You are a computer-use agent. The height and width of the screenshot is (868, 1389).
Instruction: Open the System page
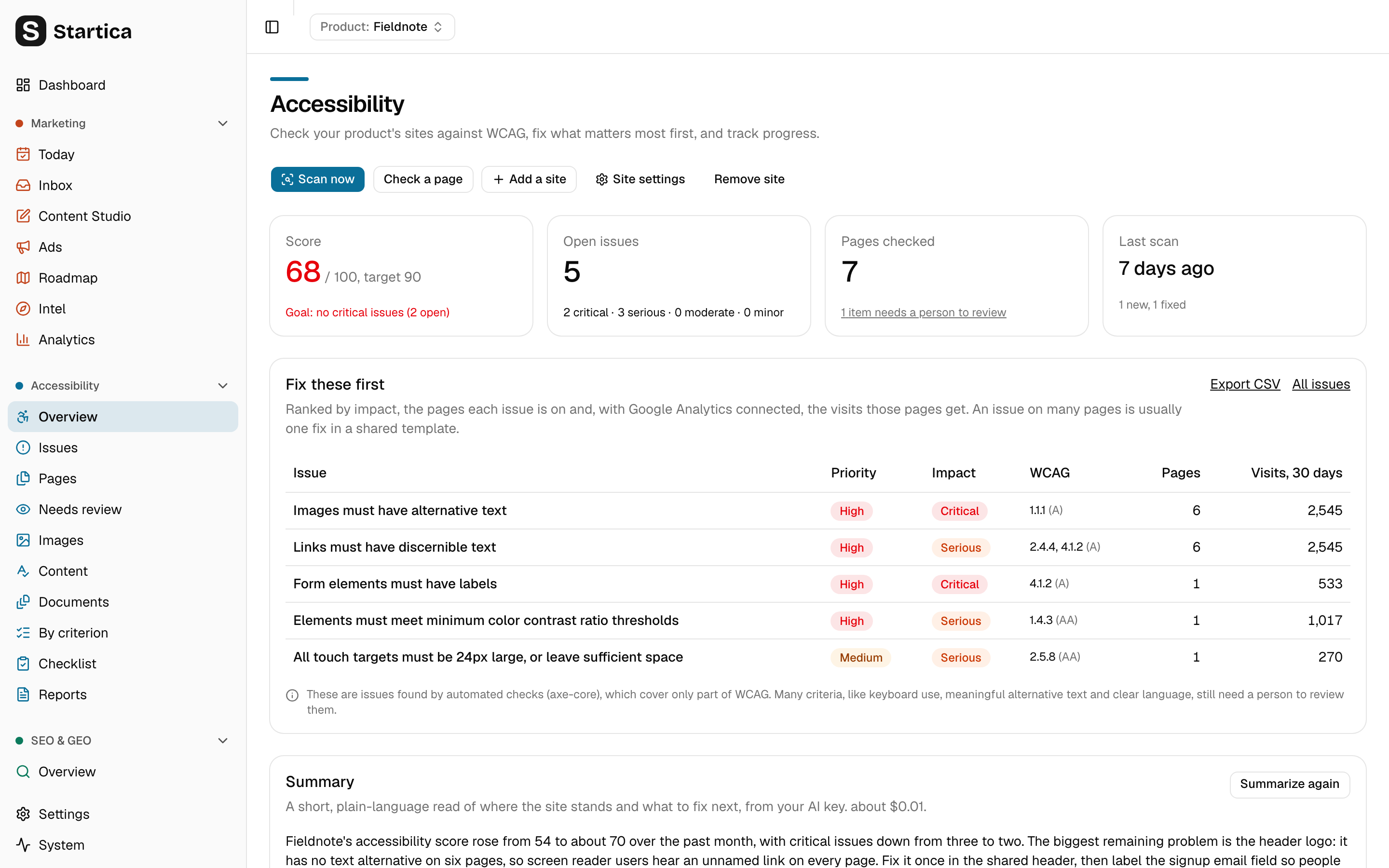(123, 845)
